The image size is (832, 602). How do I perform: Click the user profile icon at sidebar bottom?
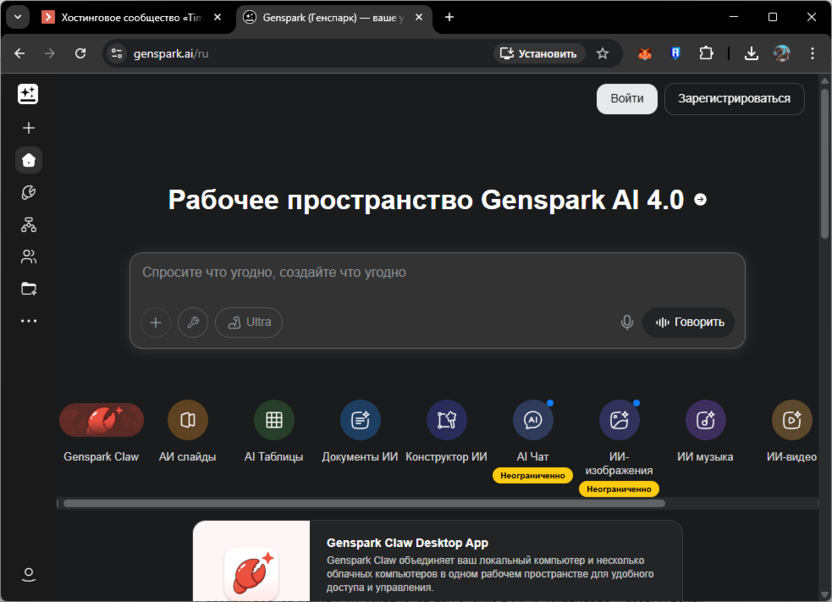29,575
